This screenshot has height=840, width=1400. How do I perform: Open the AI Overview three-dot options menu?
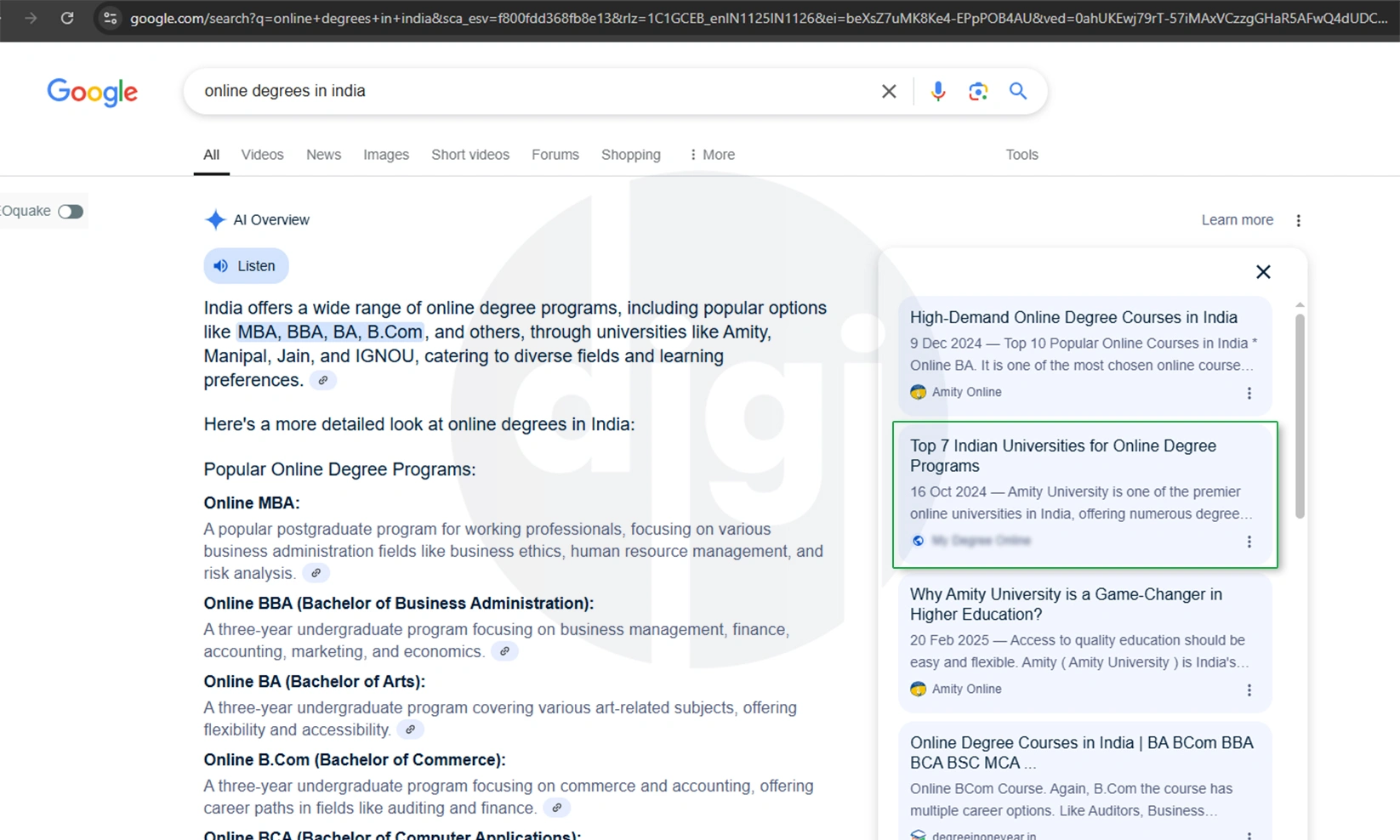pos(1298,220)
